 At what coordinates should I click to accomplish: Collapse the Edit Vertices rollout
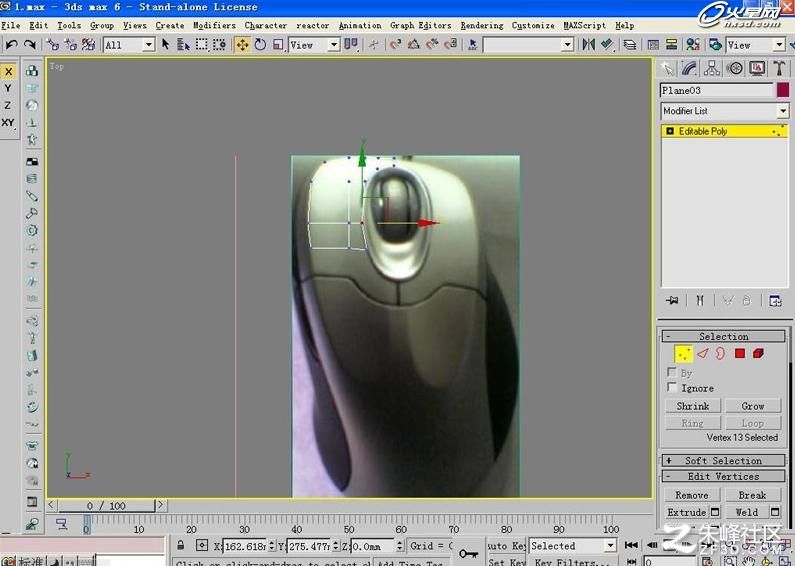724,476
